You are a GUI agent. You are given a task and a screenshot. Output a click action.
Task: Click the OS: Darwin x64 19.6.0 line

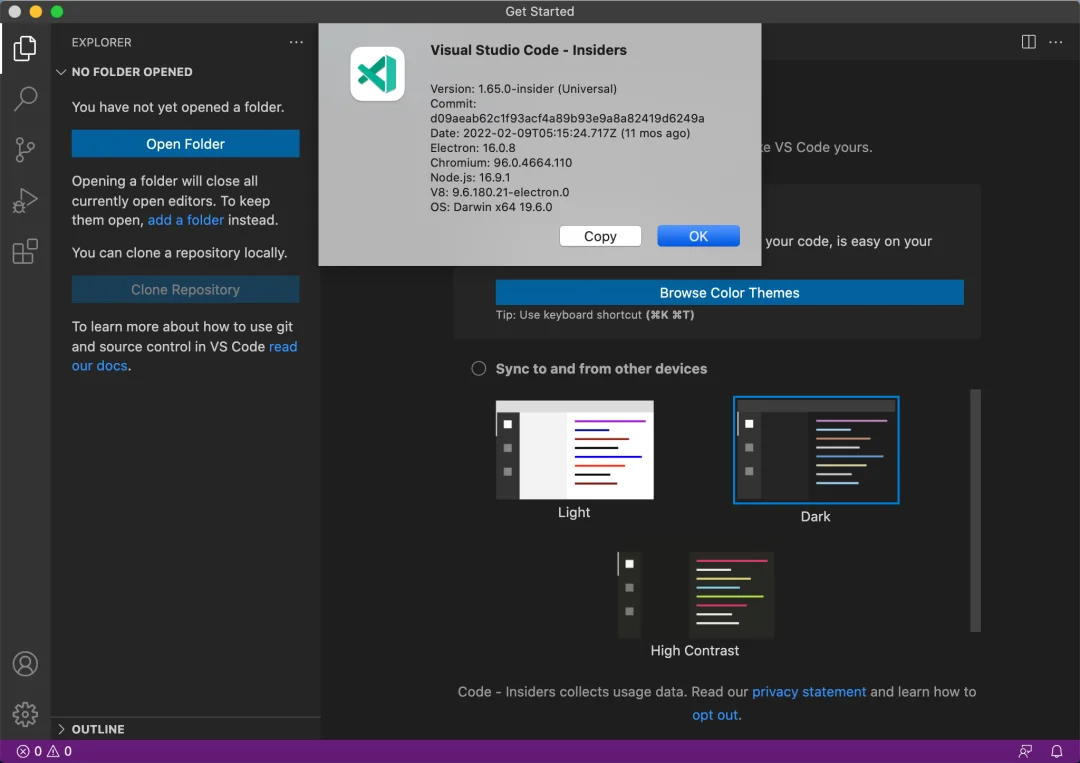[491, 207]
